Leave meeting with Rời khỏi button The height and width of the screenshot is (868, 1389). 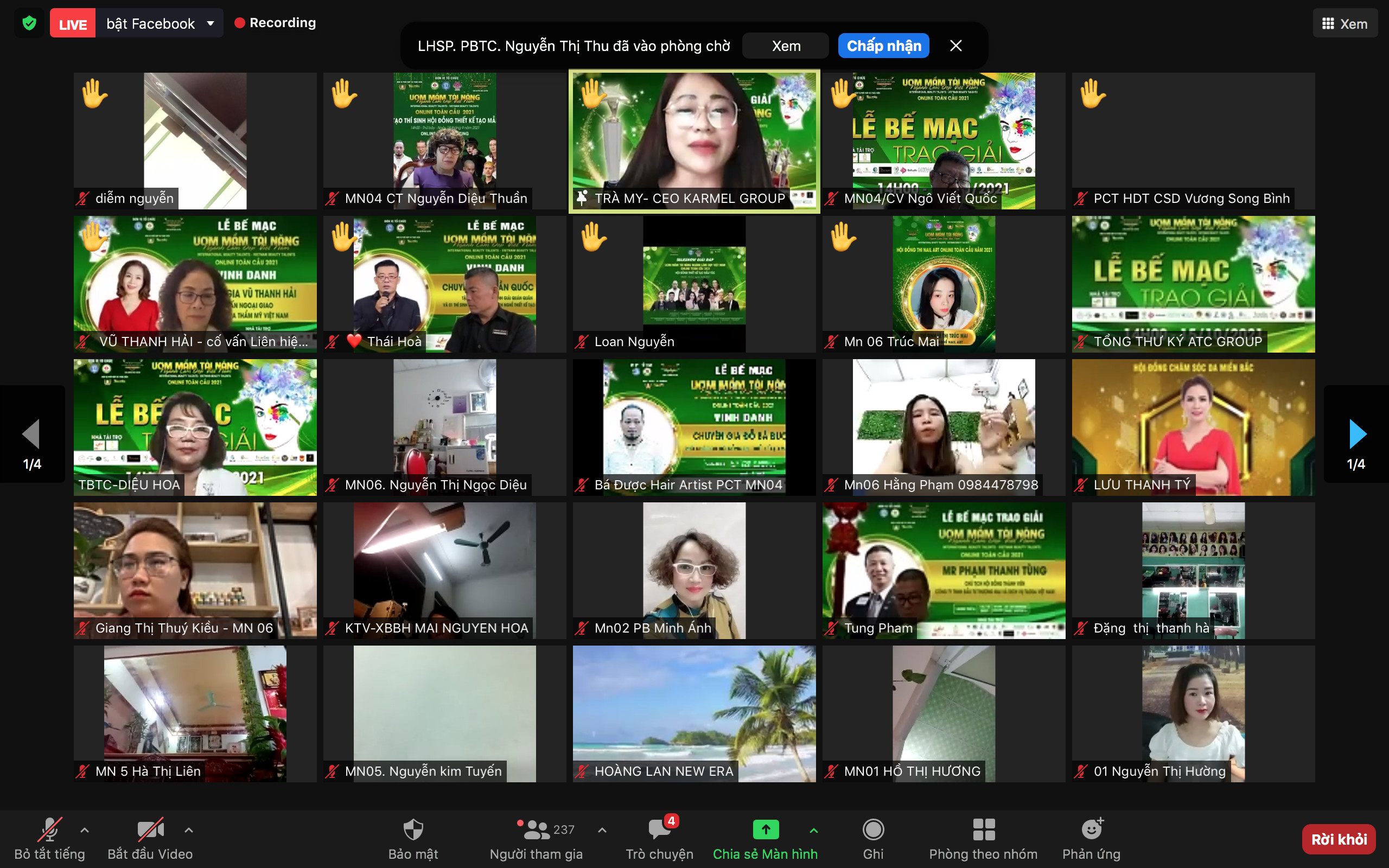click(x=1339, y=839)
